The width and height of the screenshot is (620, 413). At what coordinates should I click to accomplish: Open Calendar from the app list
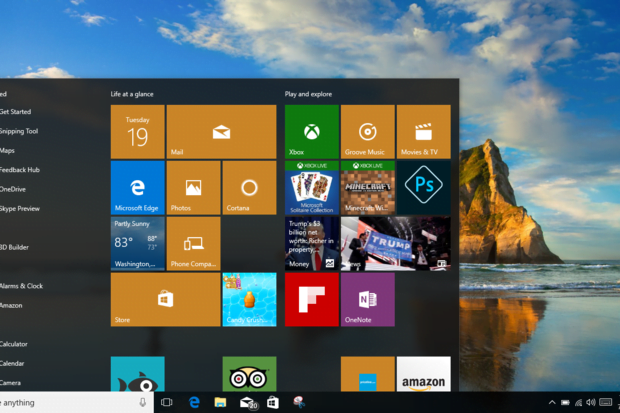click(12, 363)
